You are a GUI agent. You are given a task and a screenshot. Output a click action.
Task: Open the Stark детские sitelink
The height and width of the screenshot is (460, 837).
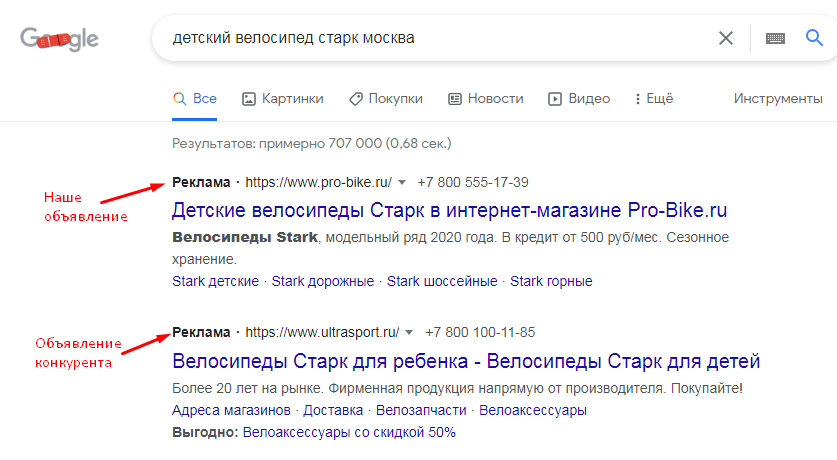click(215, 281)
